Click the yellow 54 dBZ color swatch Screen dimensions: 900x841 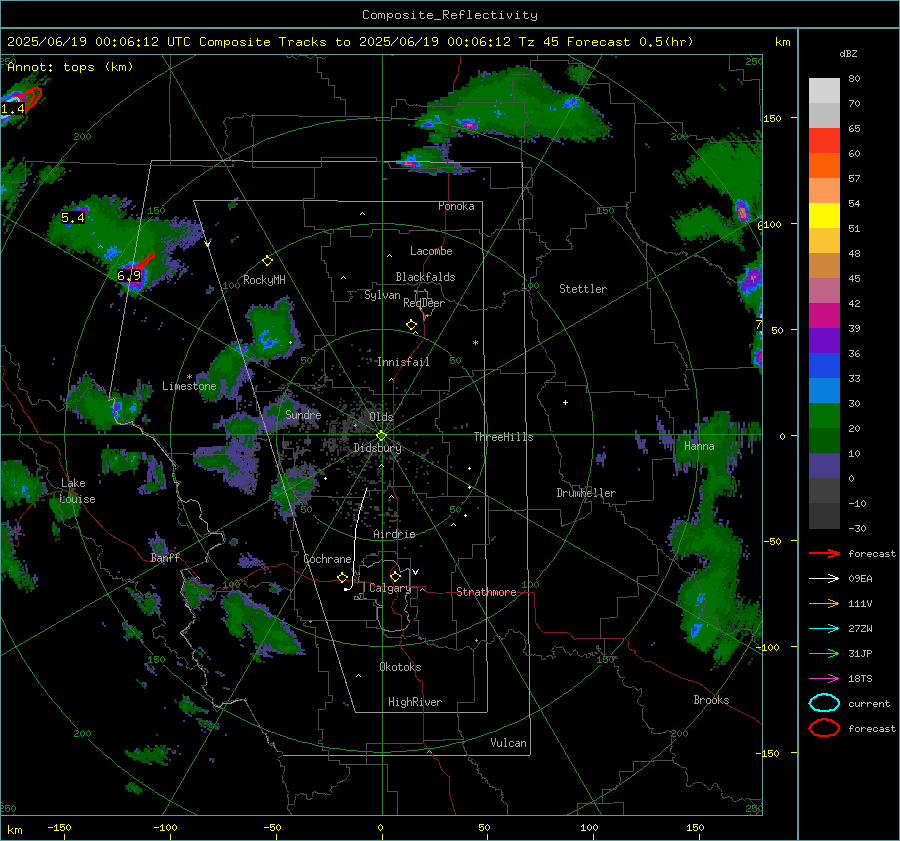(824, 216)
